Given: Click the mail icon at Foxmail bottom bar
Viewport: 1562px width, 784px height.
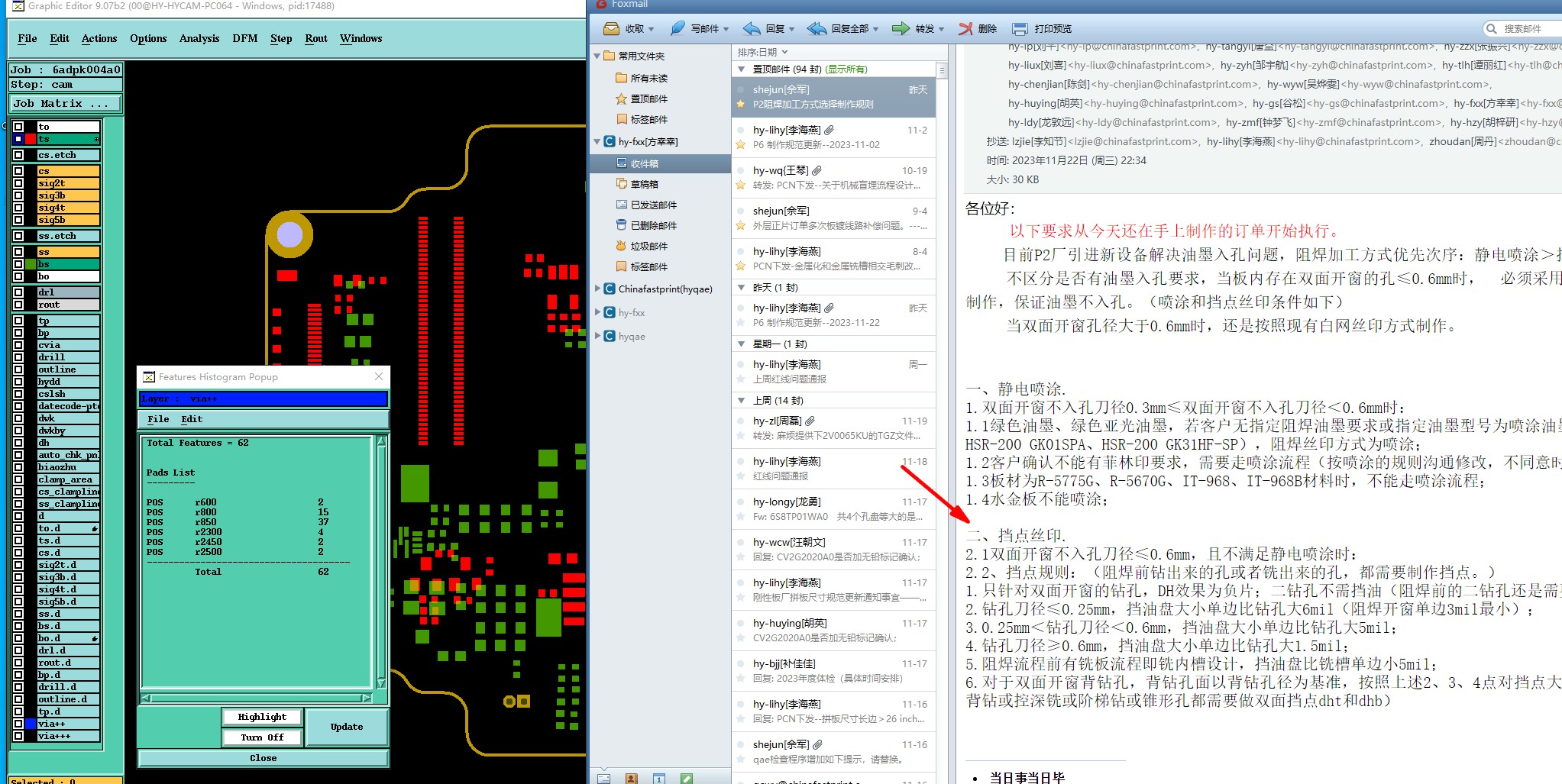Looking at the screenshot, I should [x=603, y=778].
